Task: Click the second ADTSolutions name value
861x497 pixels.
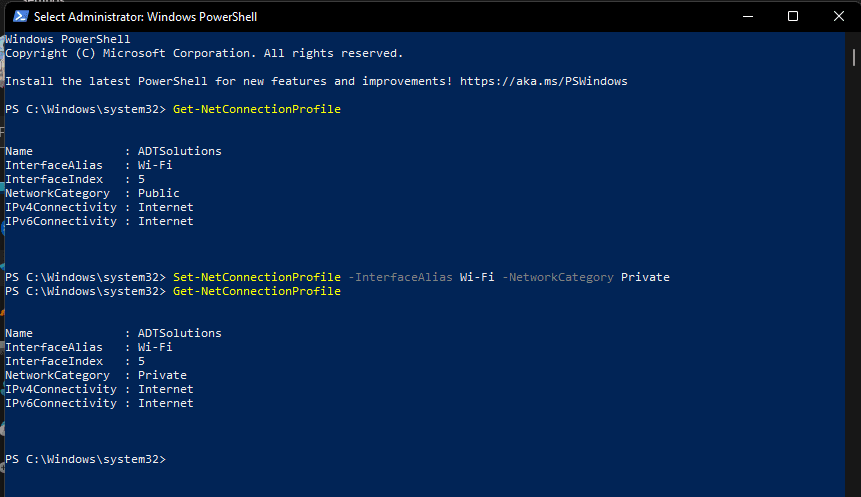Action: (x=180, y=333)
